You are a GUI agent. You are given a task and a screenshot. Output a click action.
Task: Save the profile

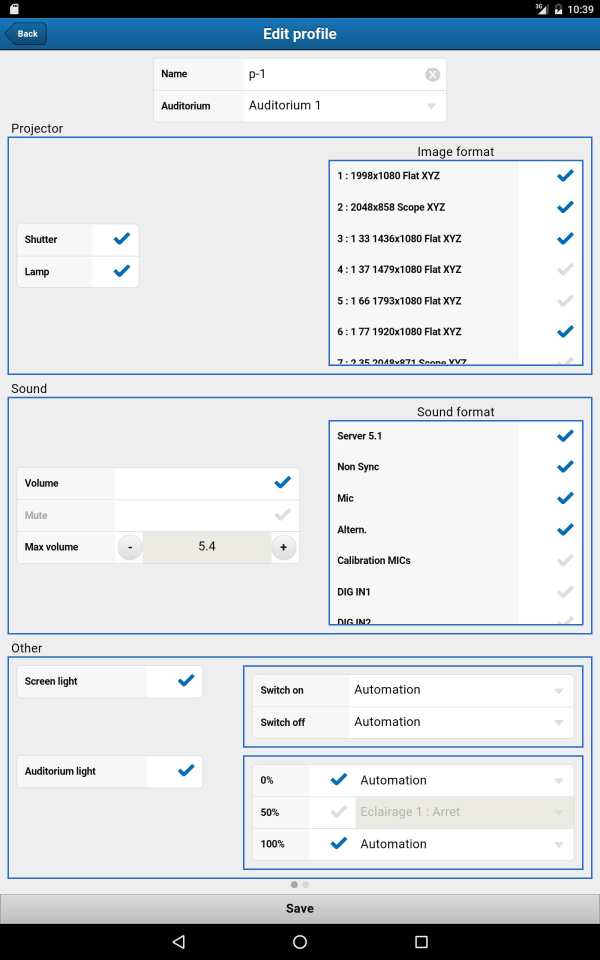coord(299,909)
